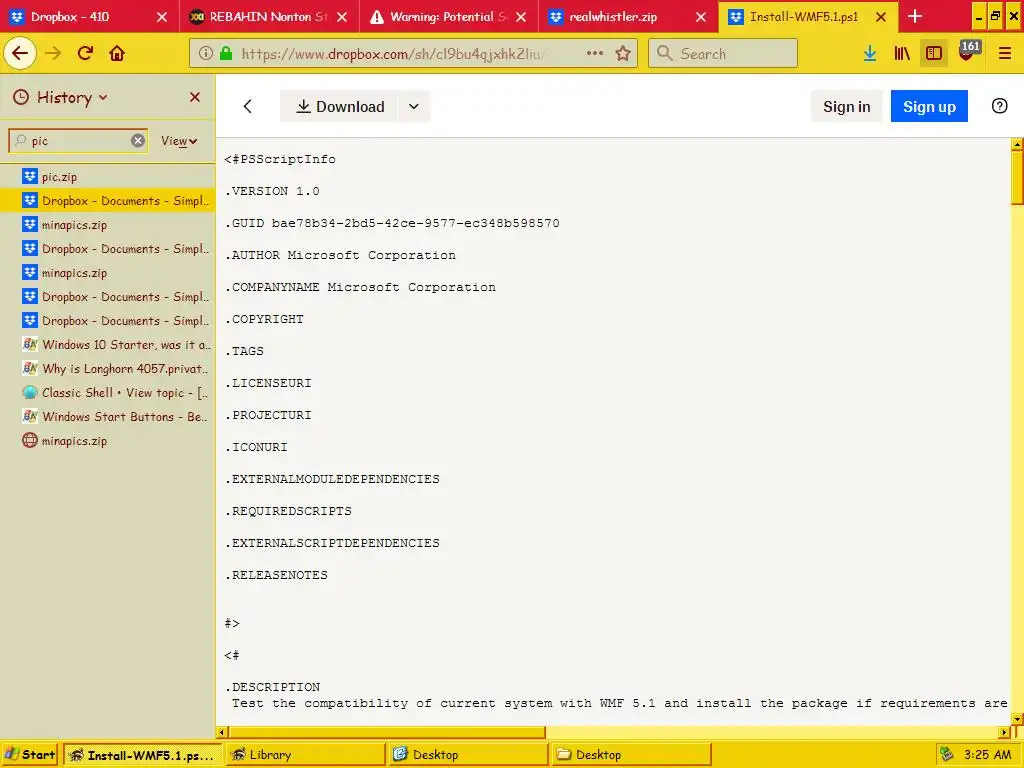The height and width of the screenshot is (768, 1024).
Task: Click the '.GUID bae78b34-2bd5-42ce-9577-ec348b598570' line
Action: coord(392,223)
